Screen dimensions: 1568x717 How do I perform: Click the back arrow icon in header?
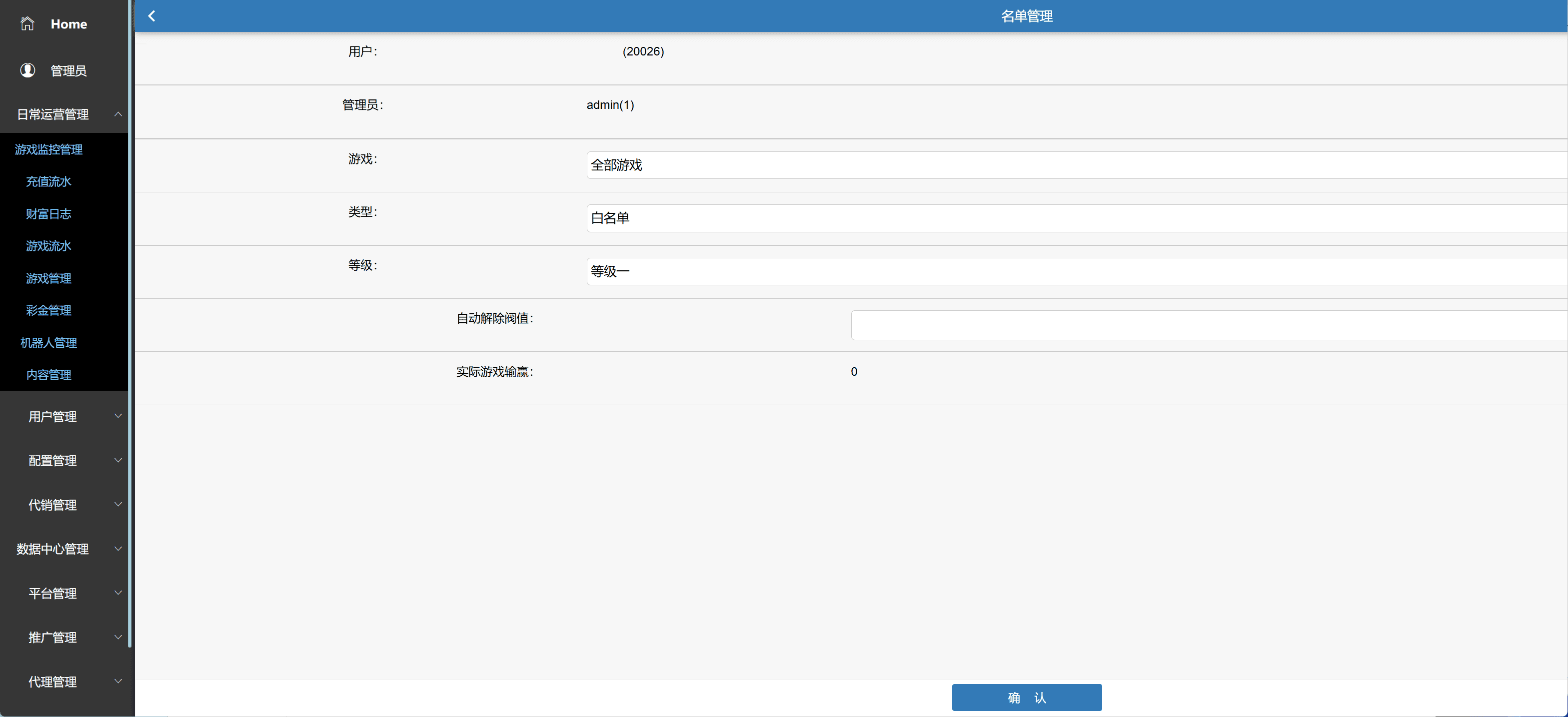[x=151, y=16]
